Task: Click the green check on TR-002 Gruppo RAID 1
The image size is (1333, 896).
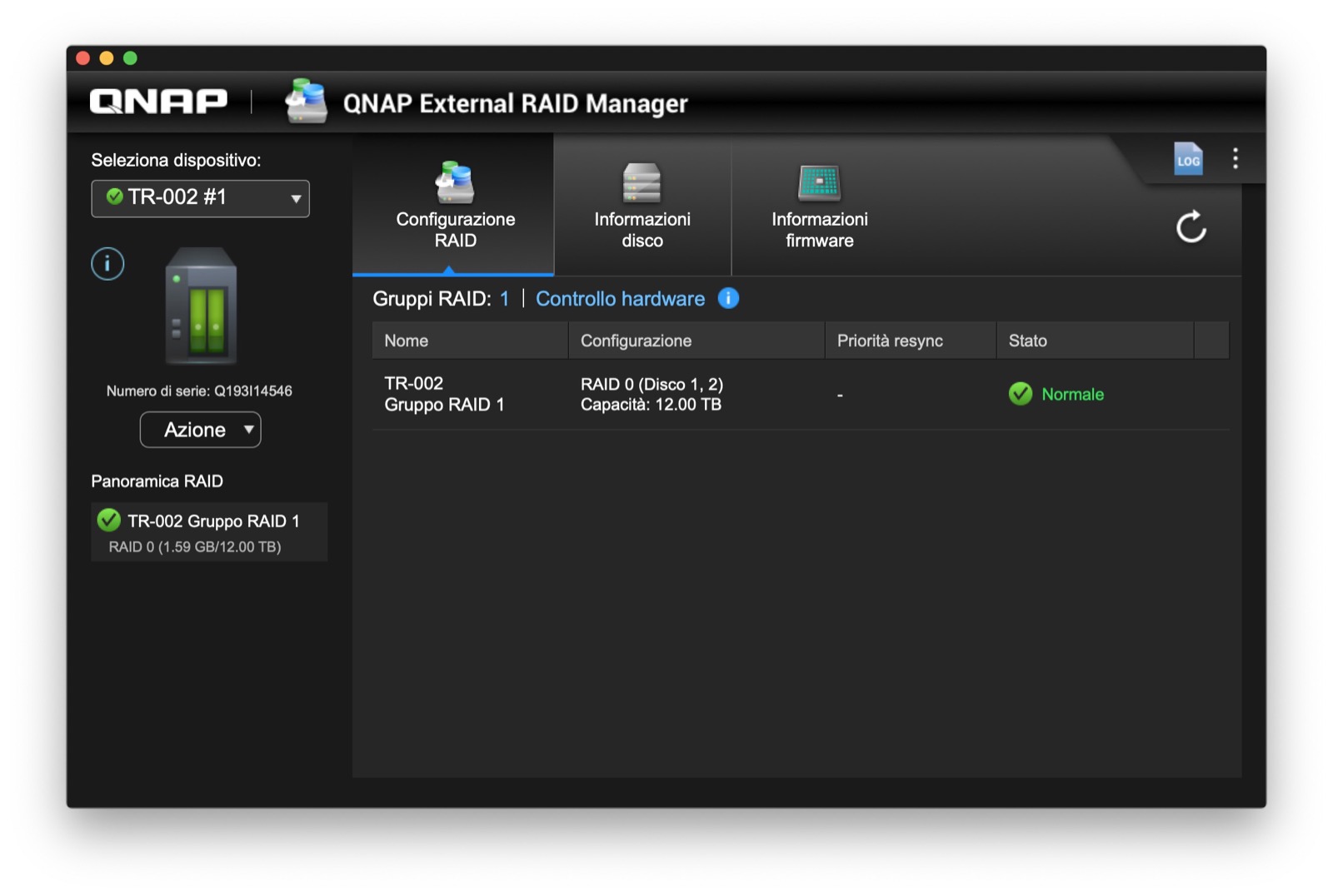Action: pos(109,520)
